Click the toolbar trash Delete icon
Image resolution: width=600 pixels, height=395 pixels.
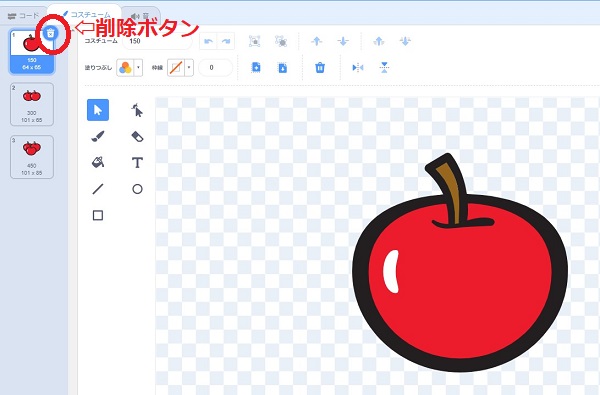point(320,68)
